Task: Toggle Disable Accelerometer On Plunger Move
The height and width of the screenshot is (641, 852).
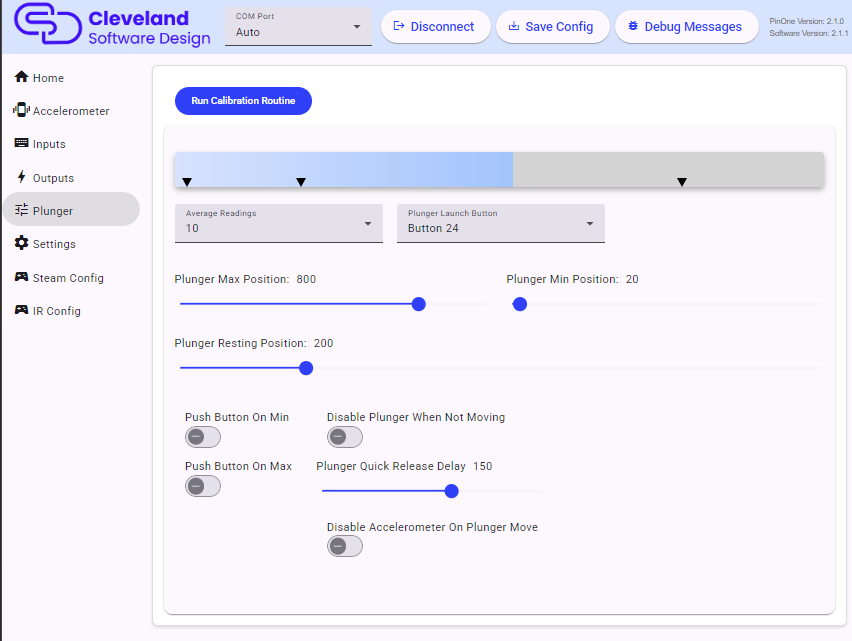Action: (344, 546)
